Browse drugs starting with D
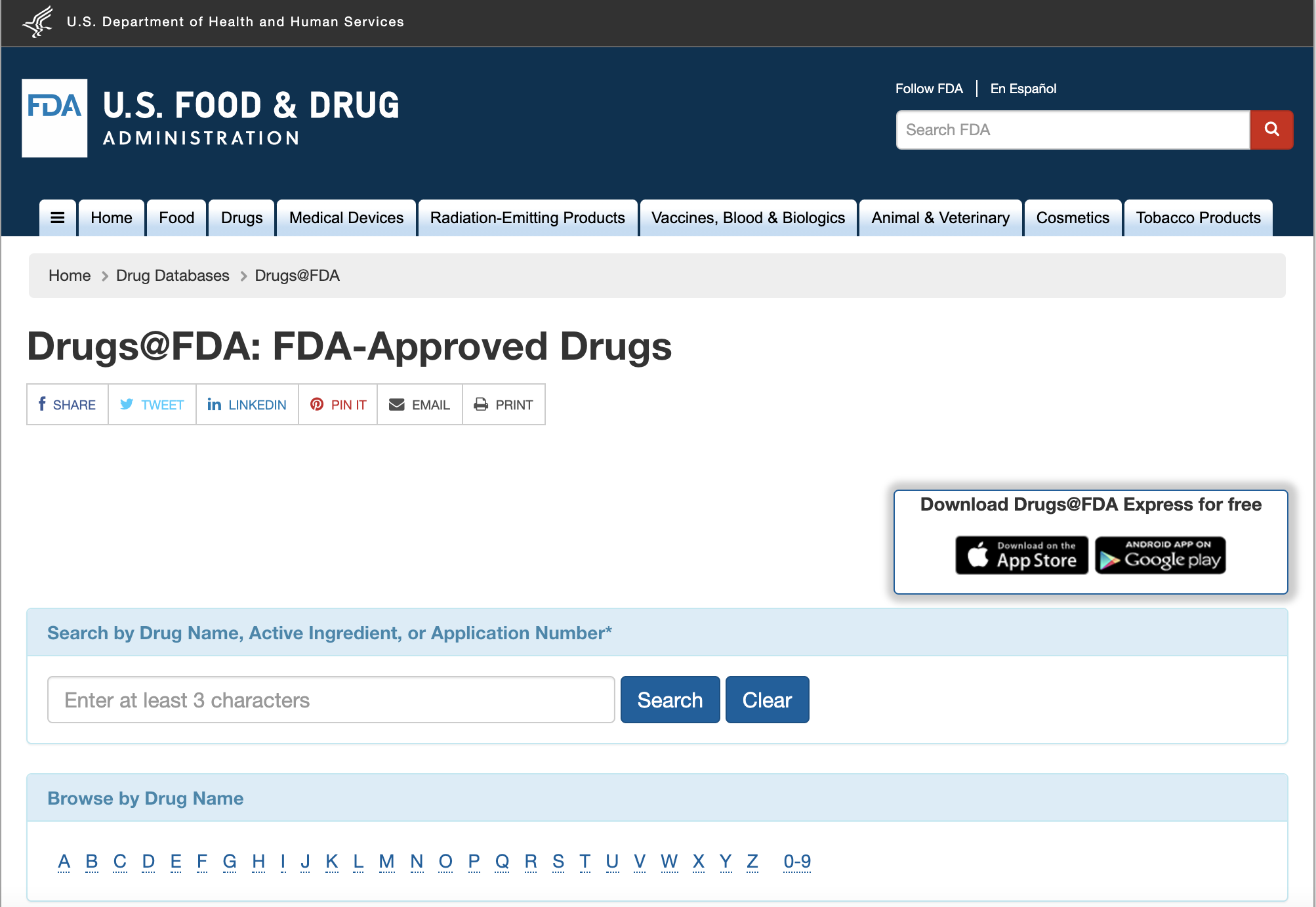This screenshot has width=1316, height=907. click(149, 861)
